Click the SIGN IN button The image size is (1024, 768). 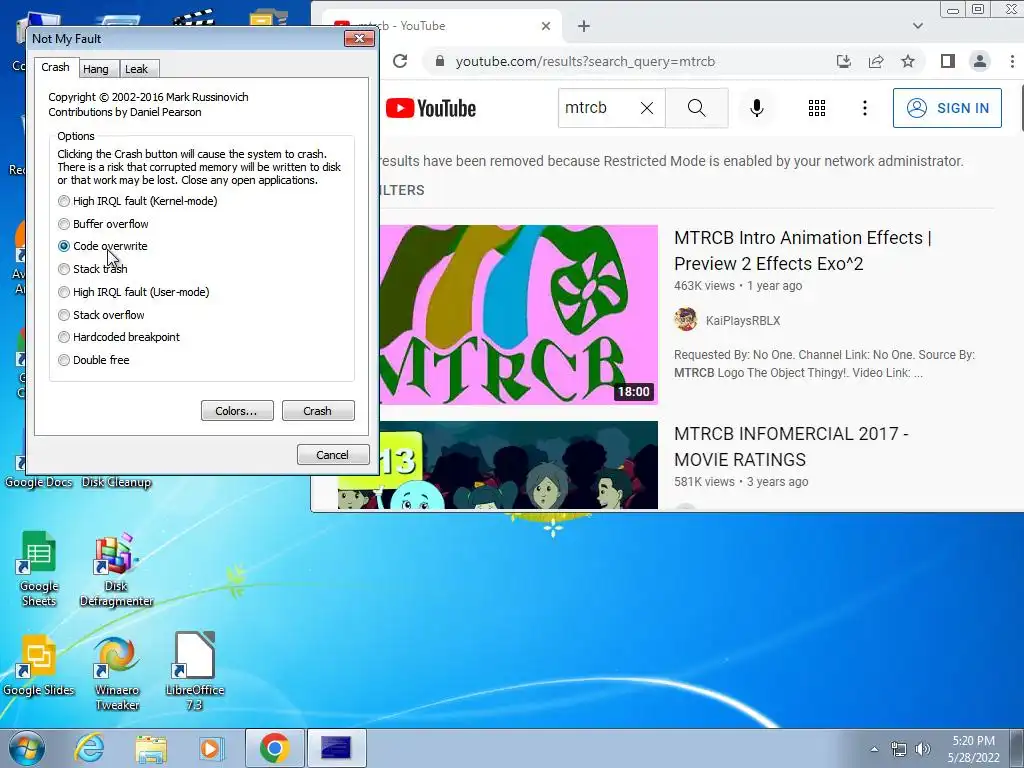947,108
